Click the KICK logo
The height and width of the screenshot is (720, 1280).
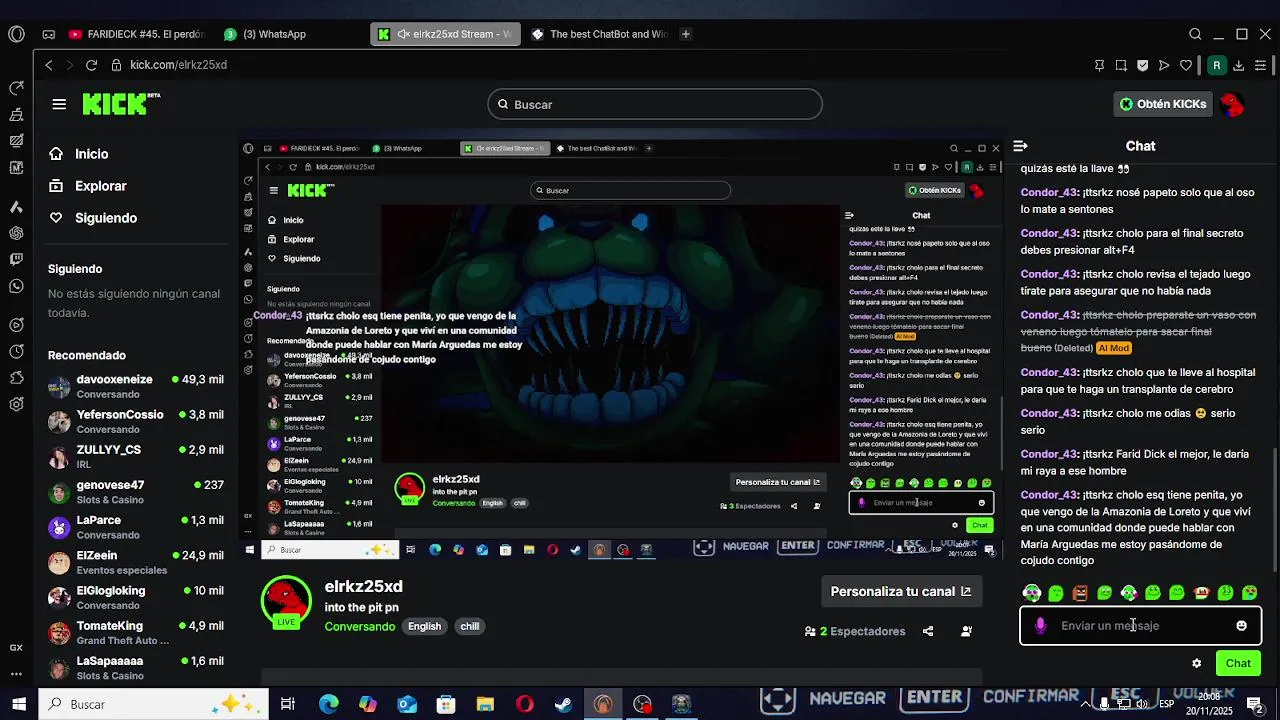120,104
